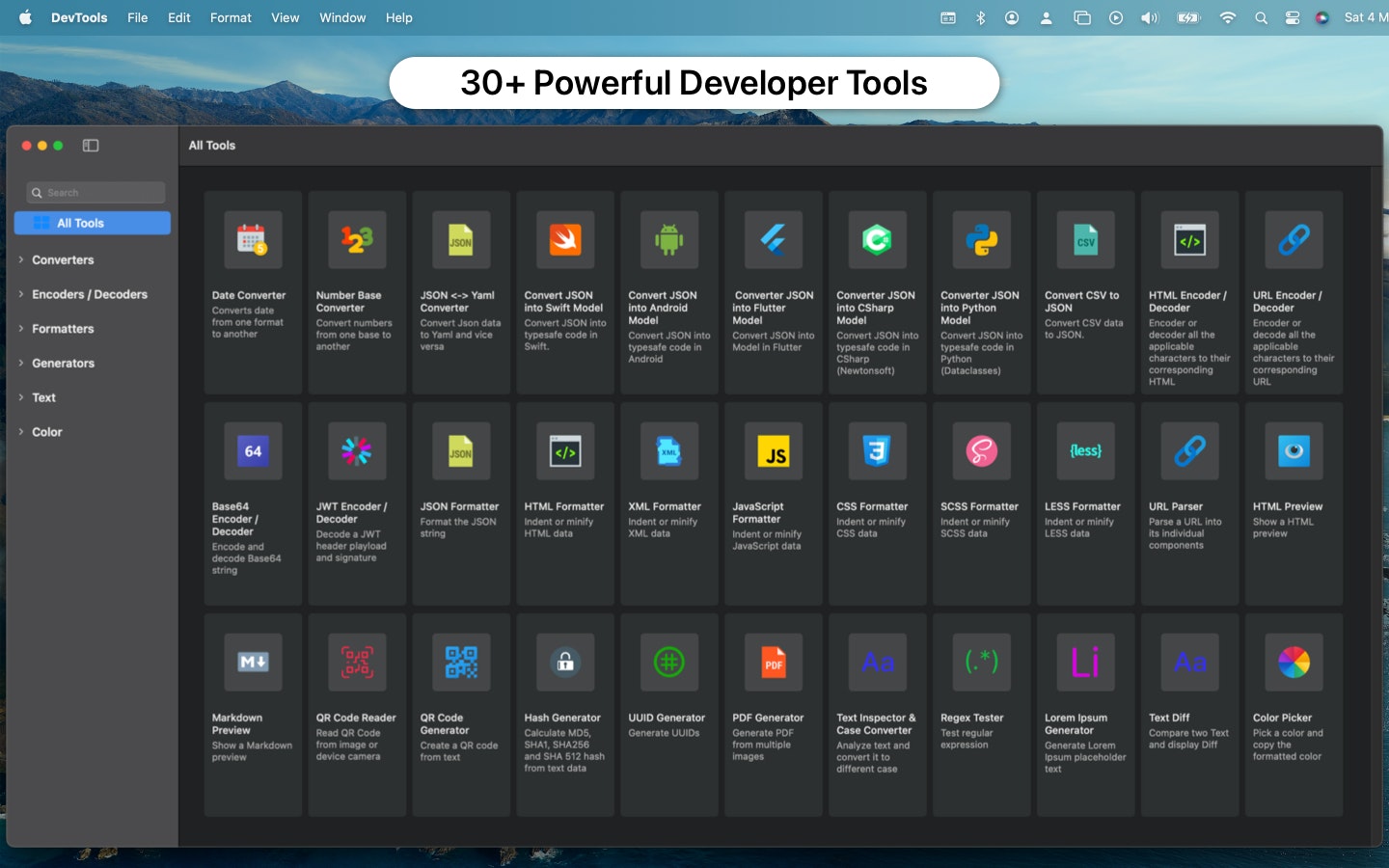Open Spotlight search in menu bar
Screen dimensions: 1389x868
click(x=1261, y=17)
